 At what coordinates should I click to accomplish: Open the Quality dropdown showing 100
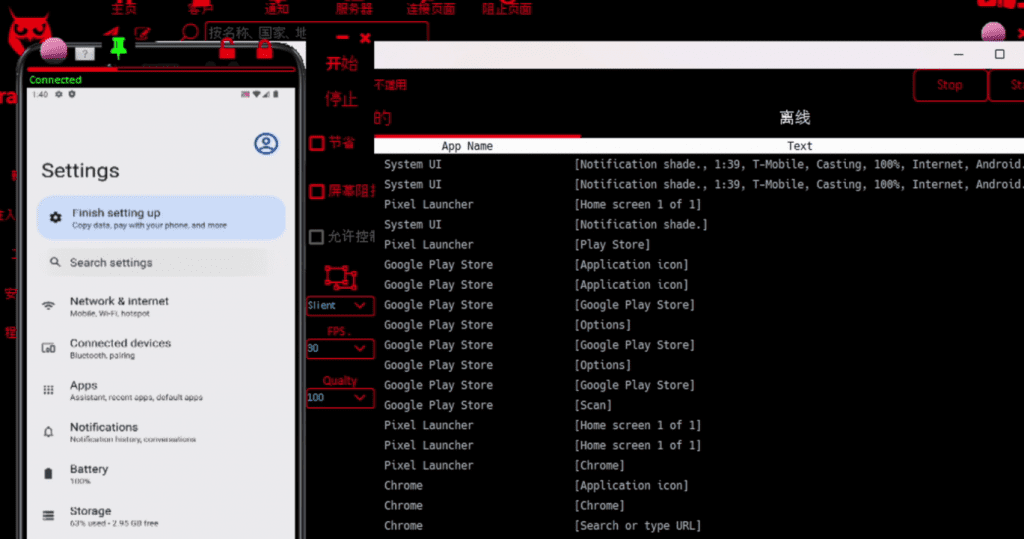[340, 398]
